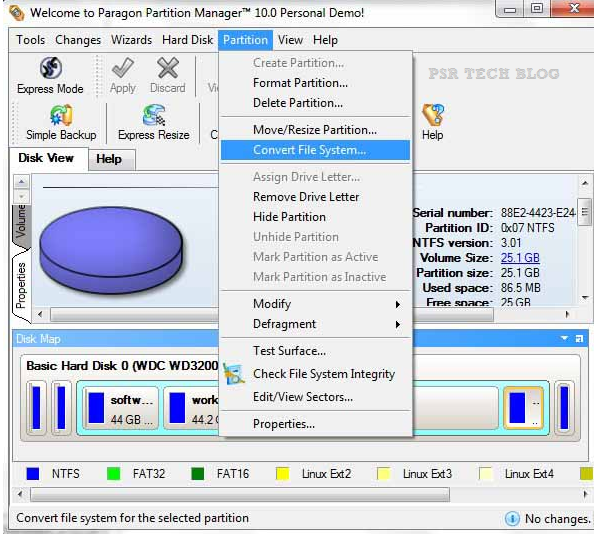The image size is (594, 534).
Task: Choose Move/Resize Partition... menu entry
Action: tap(315, 130)
